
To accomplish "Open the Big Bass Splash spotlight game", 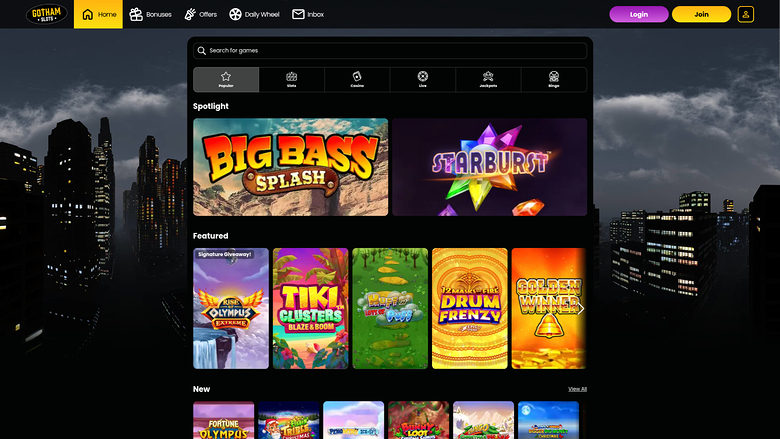I will click(x=291, y=167).
